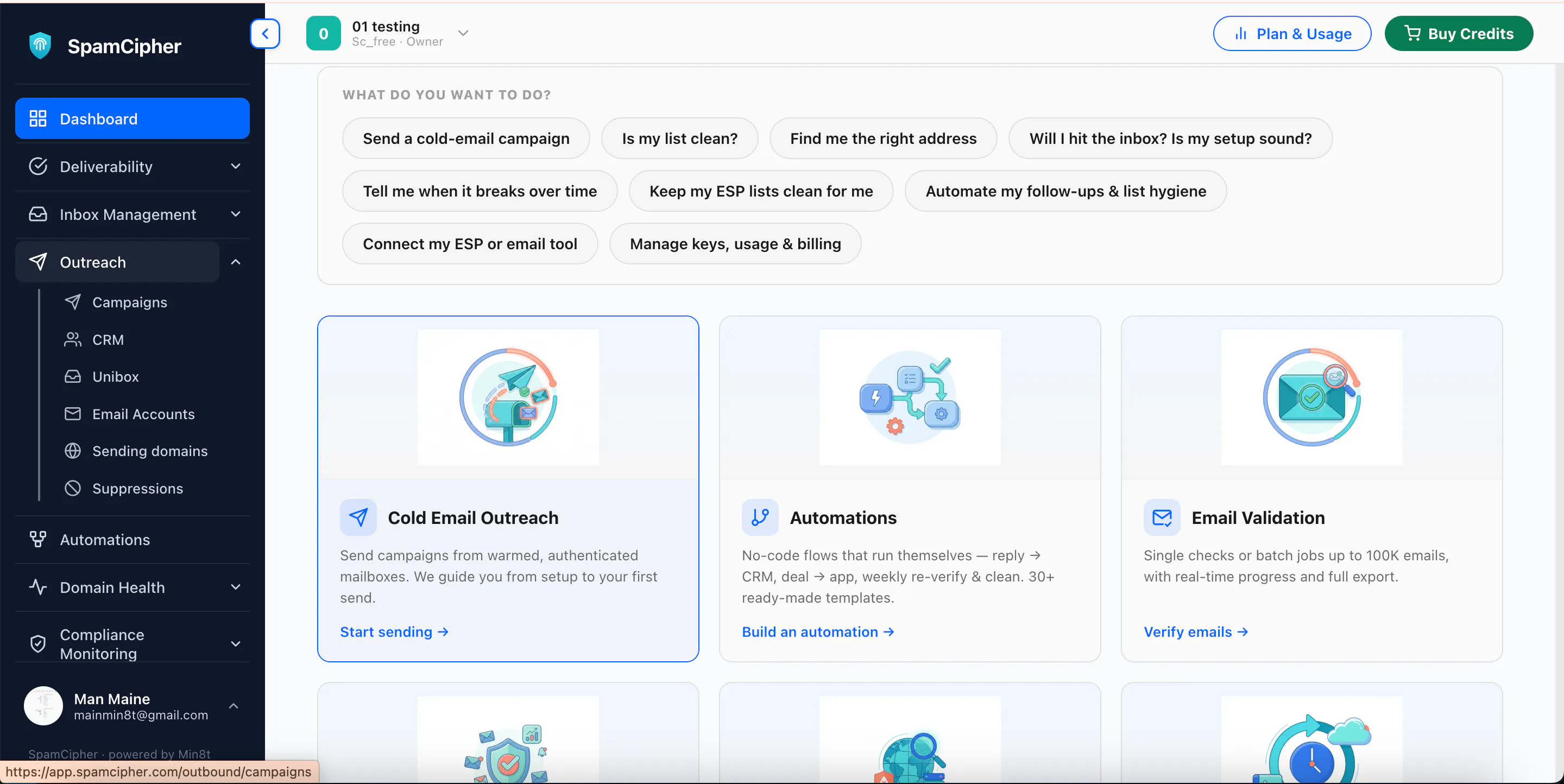The height and width of the screenshot is (784, 1564).
Task: Click the shopping cart icon in Buy Credits
Action: (1412, 33)
